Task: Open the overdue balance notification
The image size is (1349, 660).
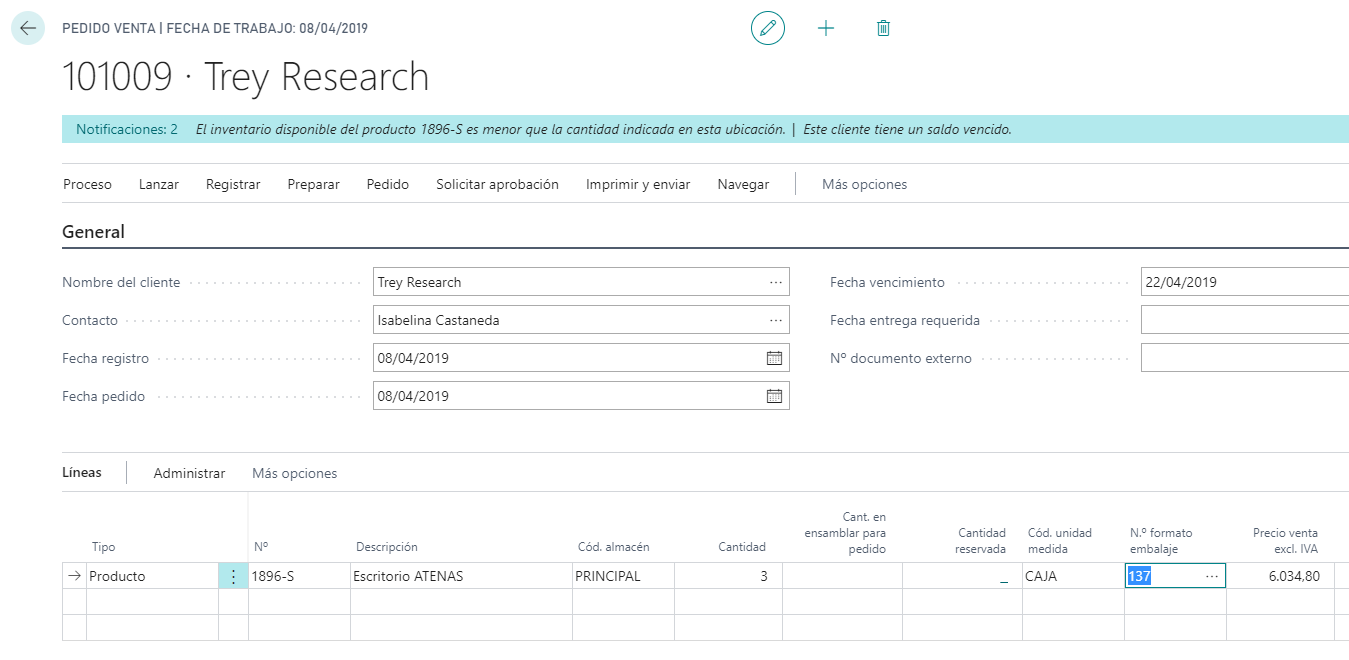Action: 908,129
